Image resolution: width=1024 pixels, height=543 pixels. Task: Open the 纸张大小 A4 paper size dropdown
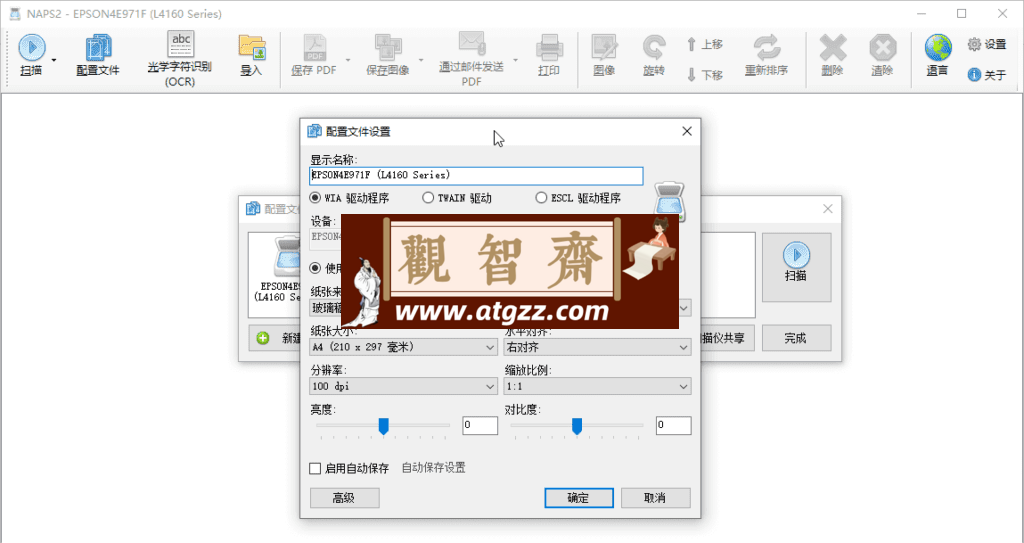click(x=404, y=348)
